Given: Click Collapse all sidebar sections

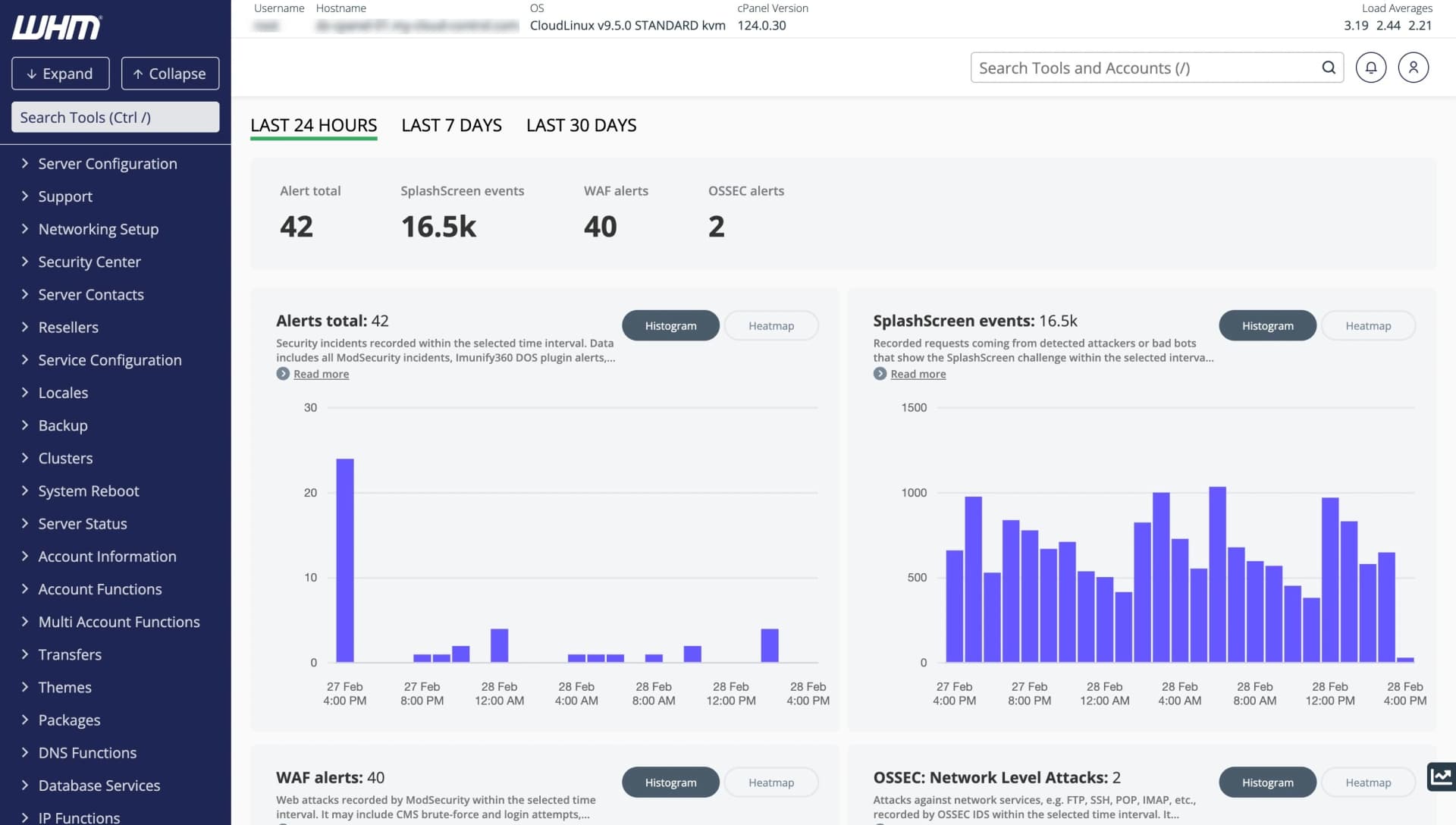Looking at the screenshot, I should click(x=170, y=74).
